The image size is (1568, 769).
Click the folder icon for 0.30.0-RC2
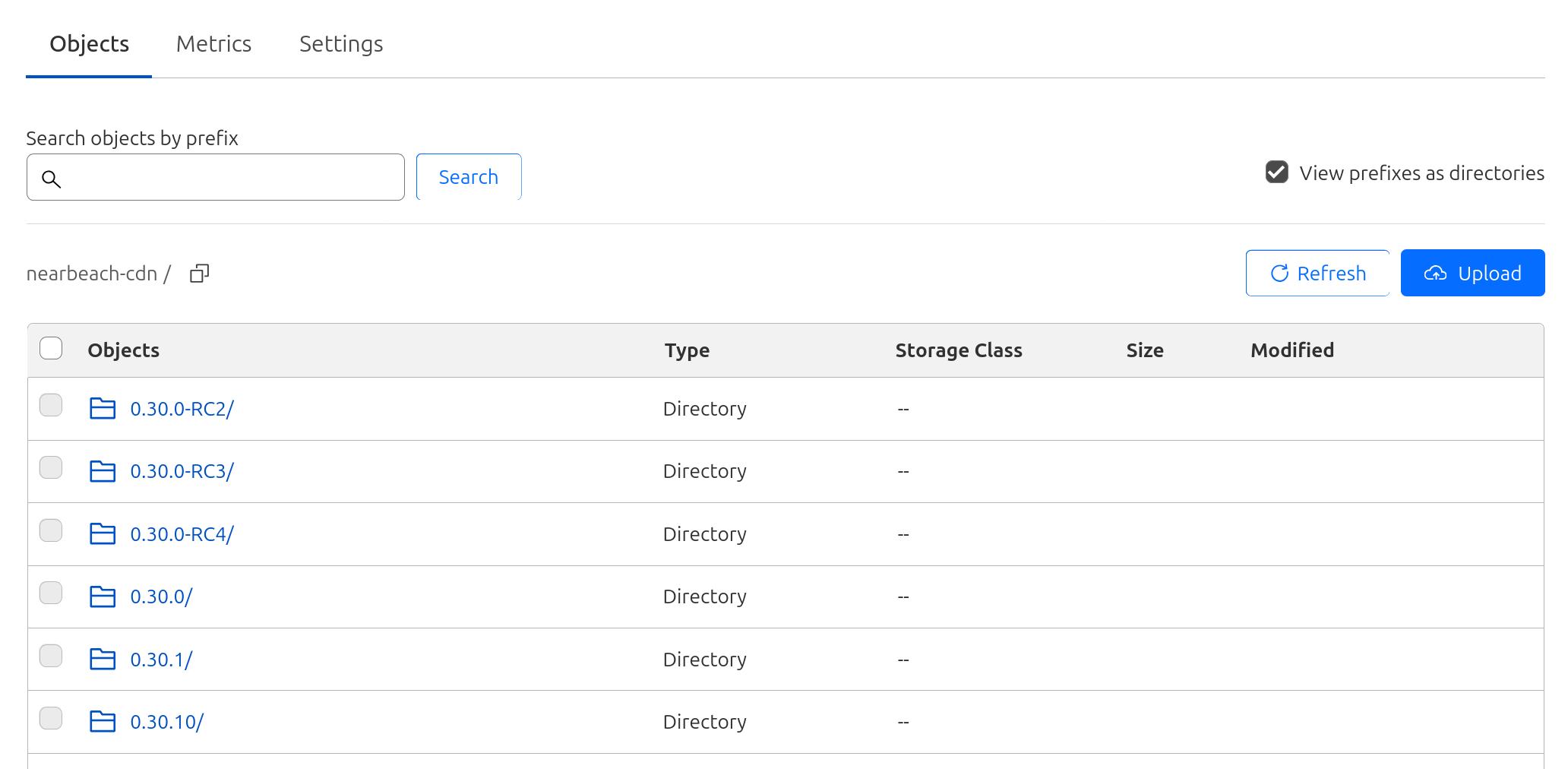(x=103, y=409)
